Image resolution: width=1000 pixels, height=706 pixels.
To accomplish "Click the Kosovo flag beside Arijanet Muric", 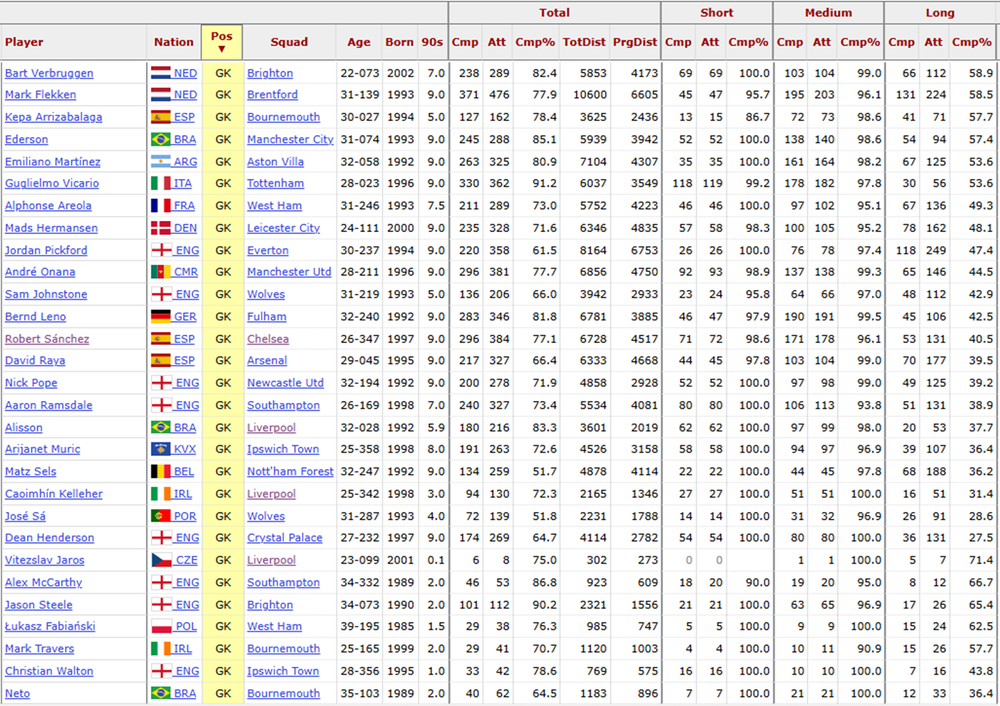I will click(161, 449).
